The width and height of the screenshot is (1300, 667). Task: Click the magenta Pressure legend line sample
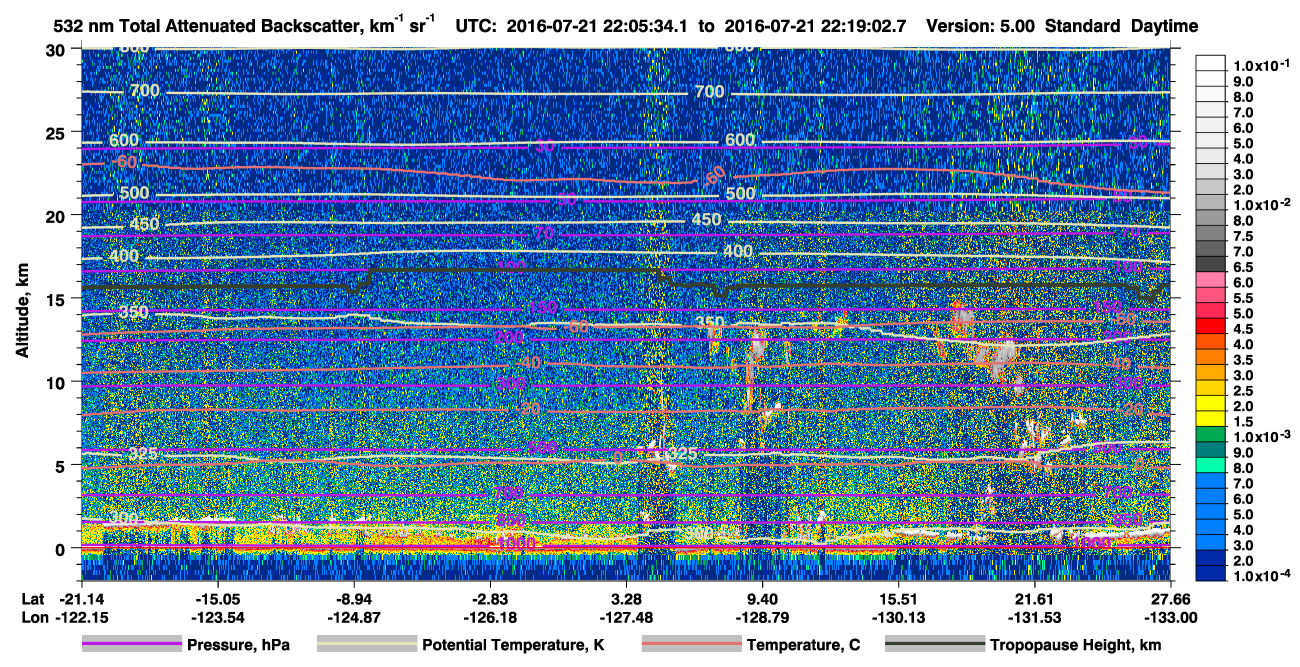(x=131, y=645)
